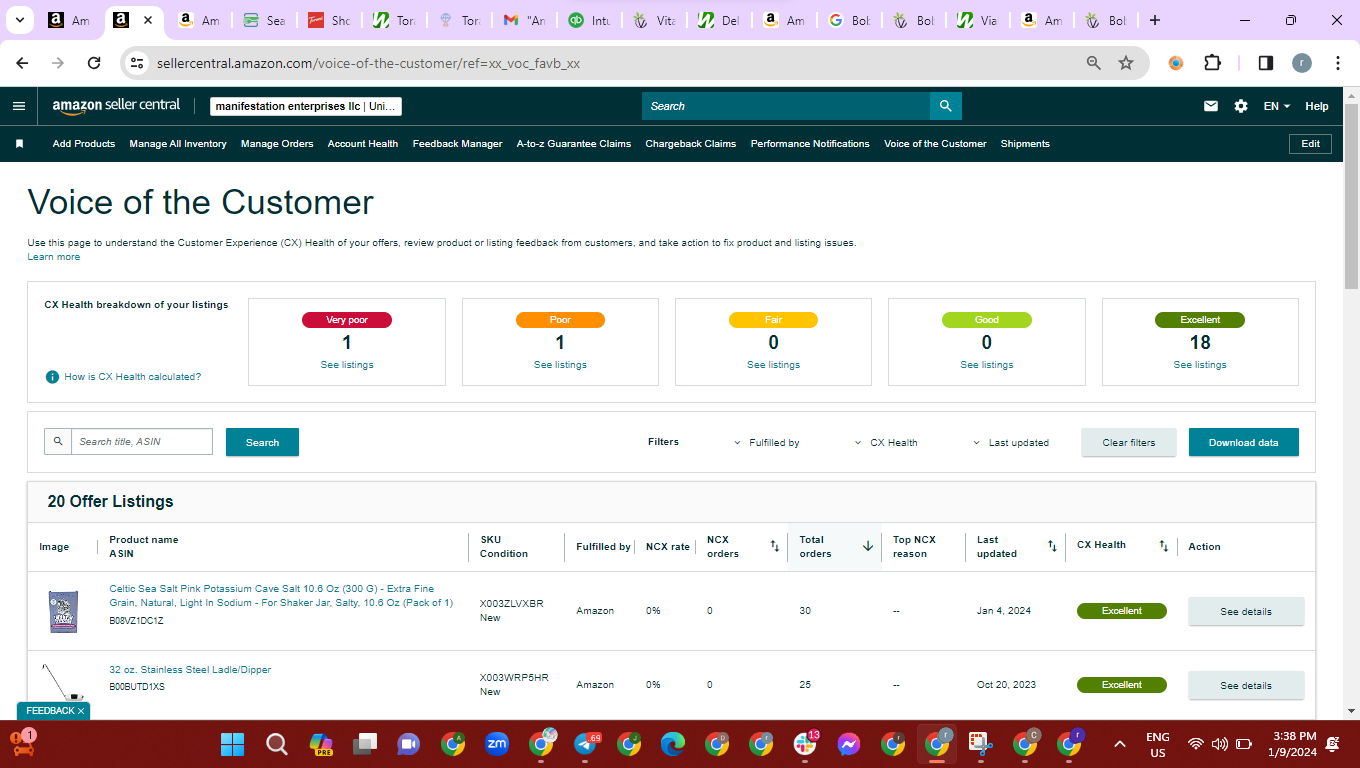The width and height of the screenshot is (1360, 768).
Task: Open the Fulfilled by filter dropdown
Action: pos(768,442)
